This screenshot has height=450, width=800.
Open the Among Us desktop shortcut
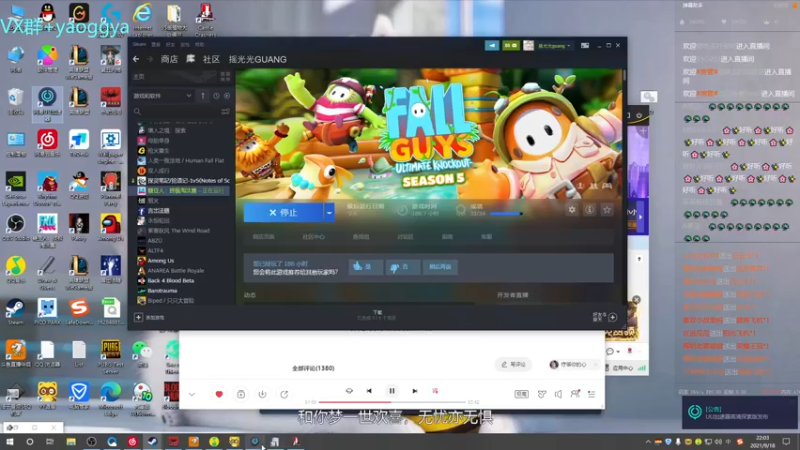[x=111, y=228]
